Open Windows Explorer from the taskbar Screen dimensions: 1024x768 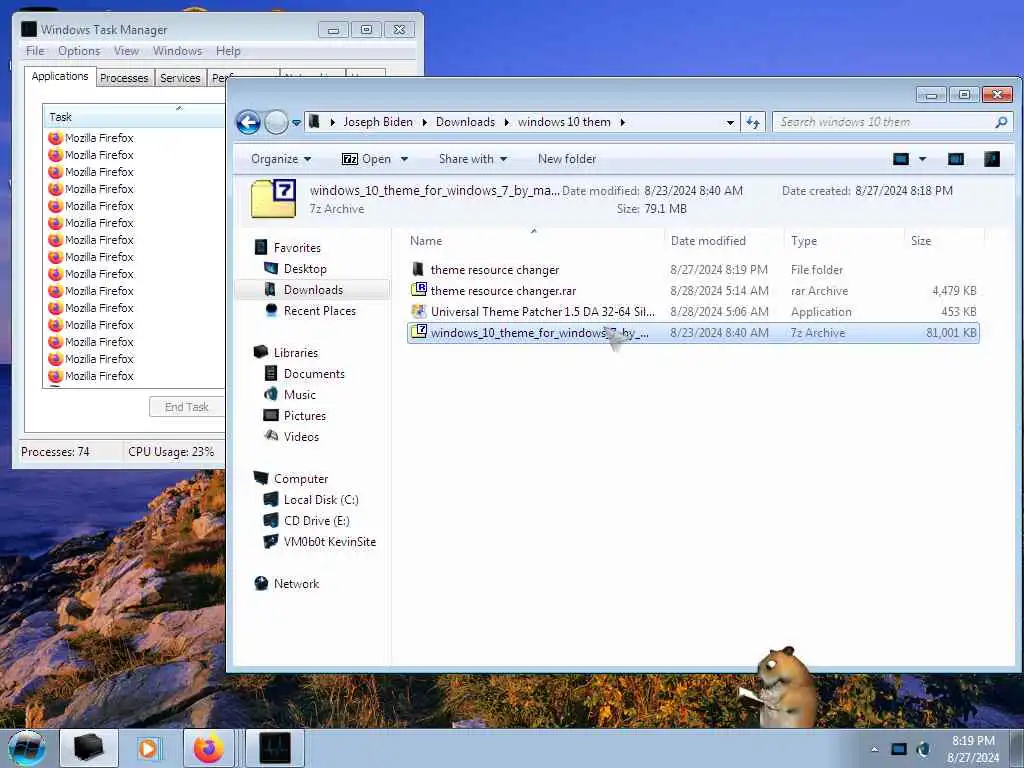pyautogui.click(x=88, y=748)
